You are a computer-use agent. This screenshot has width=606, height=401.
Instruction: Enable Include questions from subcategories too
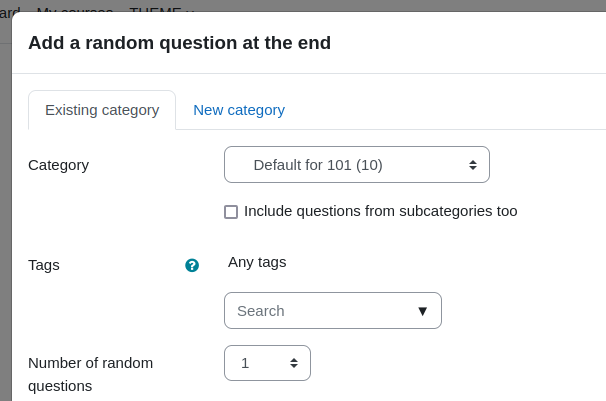(231, 212)
